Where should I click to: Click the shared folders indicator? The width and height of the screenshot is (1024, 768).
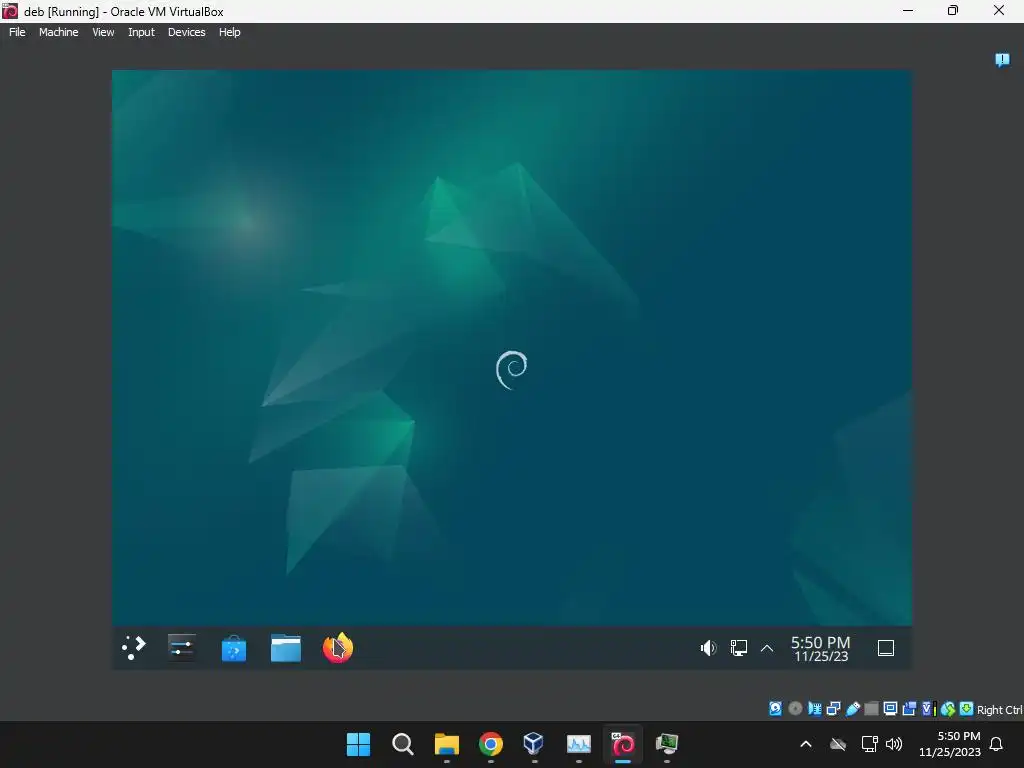(x=872, y=709)
